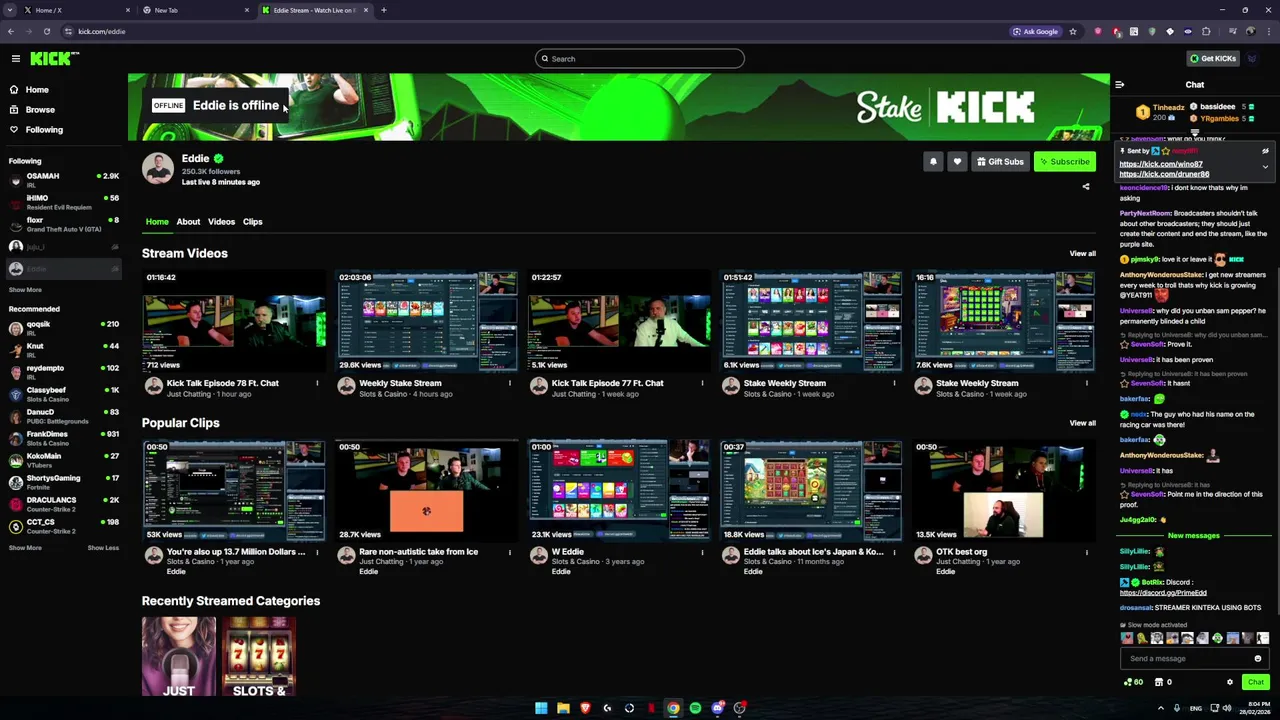Select the Home channel tab

(x=157, y=222)
